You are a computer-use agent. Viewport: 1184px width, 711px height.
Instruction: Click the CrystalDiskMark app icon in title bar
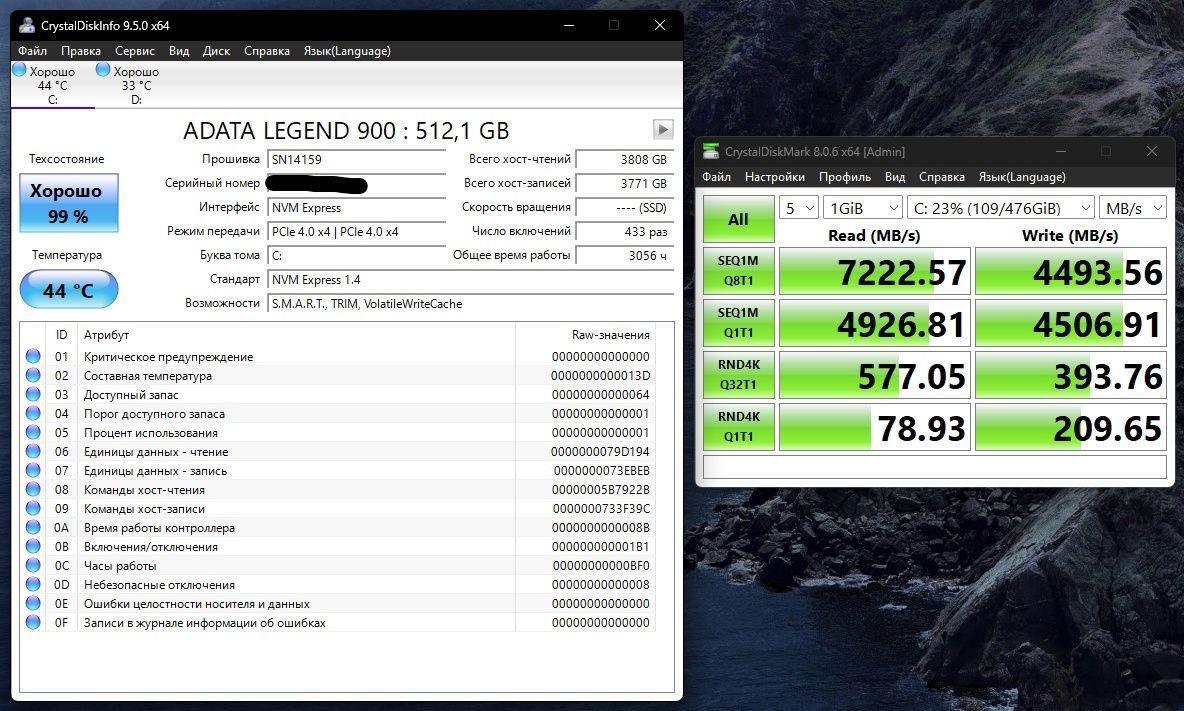711,151
